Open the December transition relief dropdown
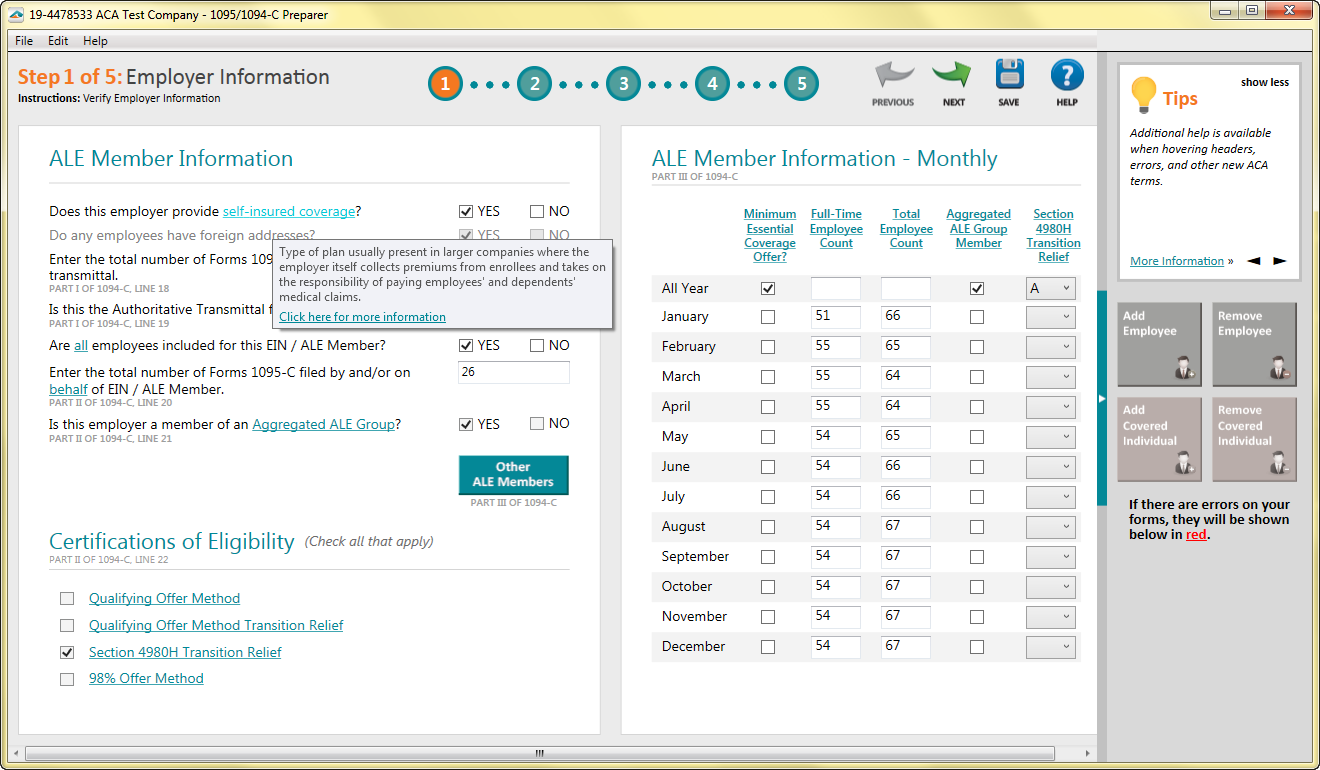This screenshot has width=1320, height=770. point(1050,646)
